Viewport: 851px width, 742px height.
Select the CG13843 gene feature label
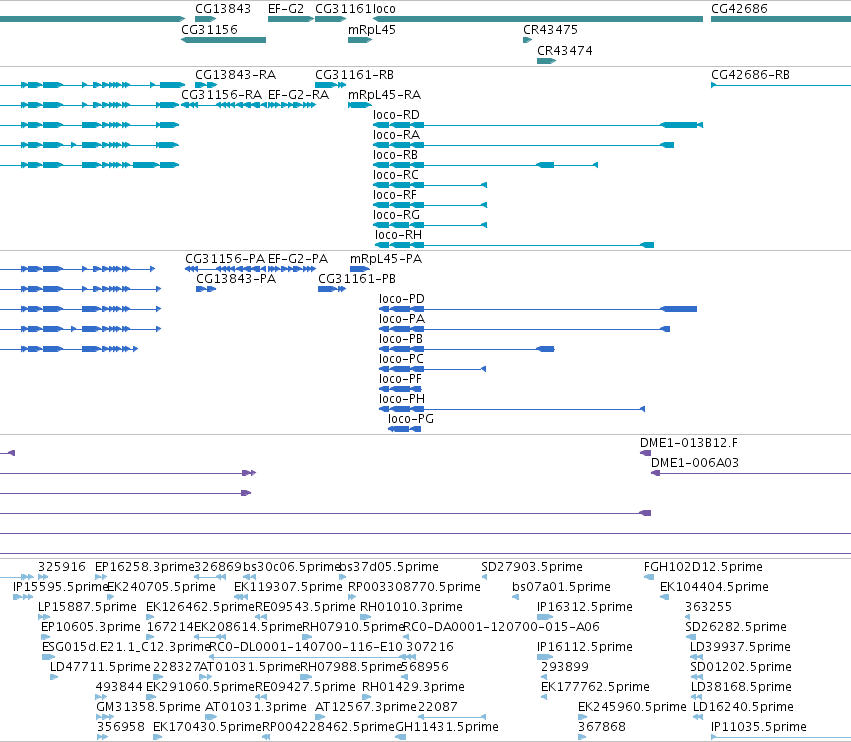[x=223, y=9]
